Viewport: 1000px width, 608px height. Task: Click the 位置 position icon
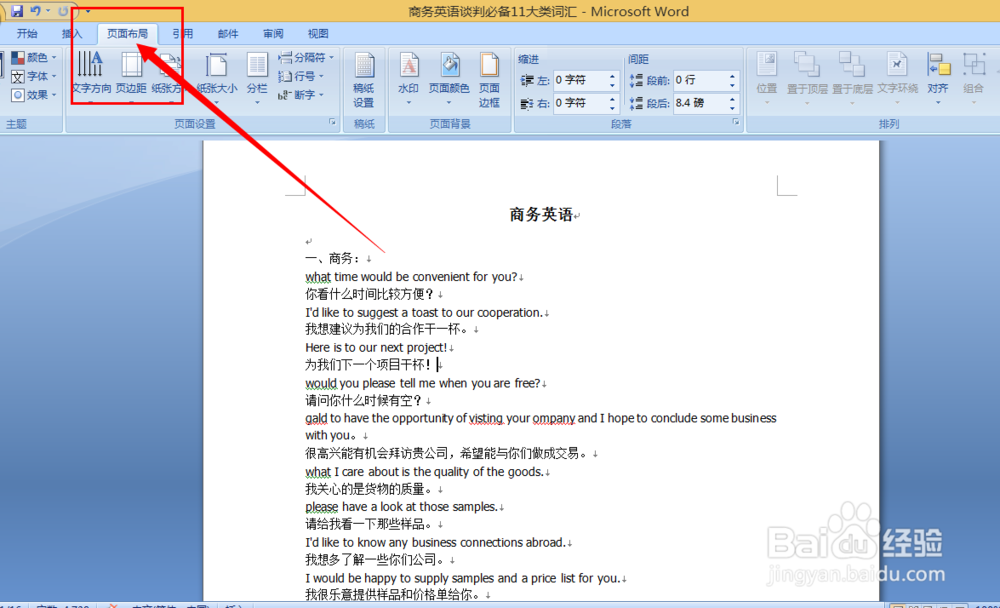(767, 77)
